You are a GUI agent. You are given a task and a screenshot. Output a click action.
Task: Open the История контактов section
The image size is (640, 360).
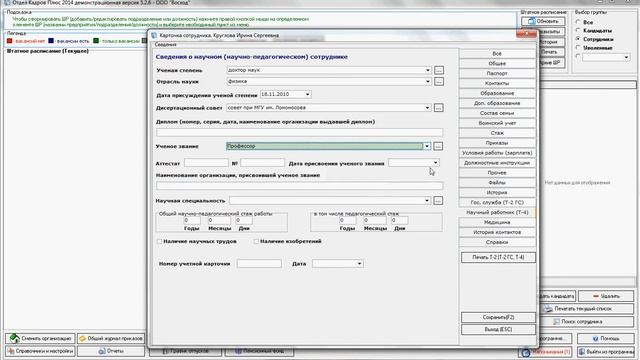tap(497, 232)
